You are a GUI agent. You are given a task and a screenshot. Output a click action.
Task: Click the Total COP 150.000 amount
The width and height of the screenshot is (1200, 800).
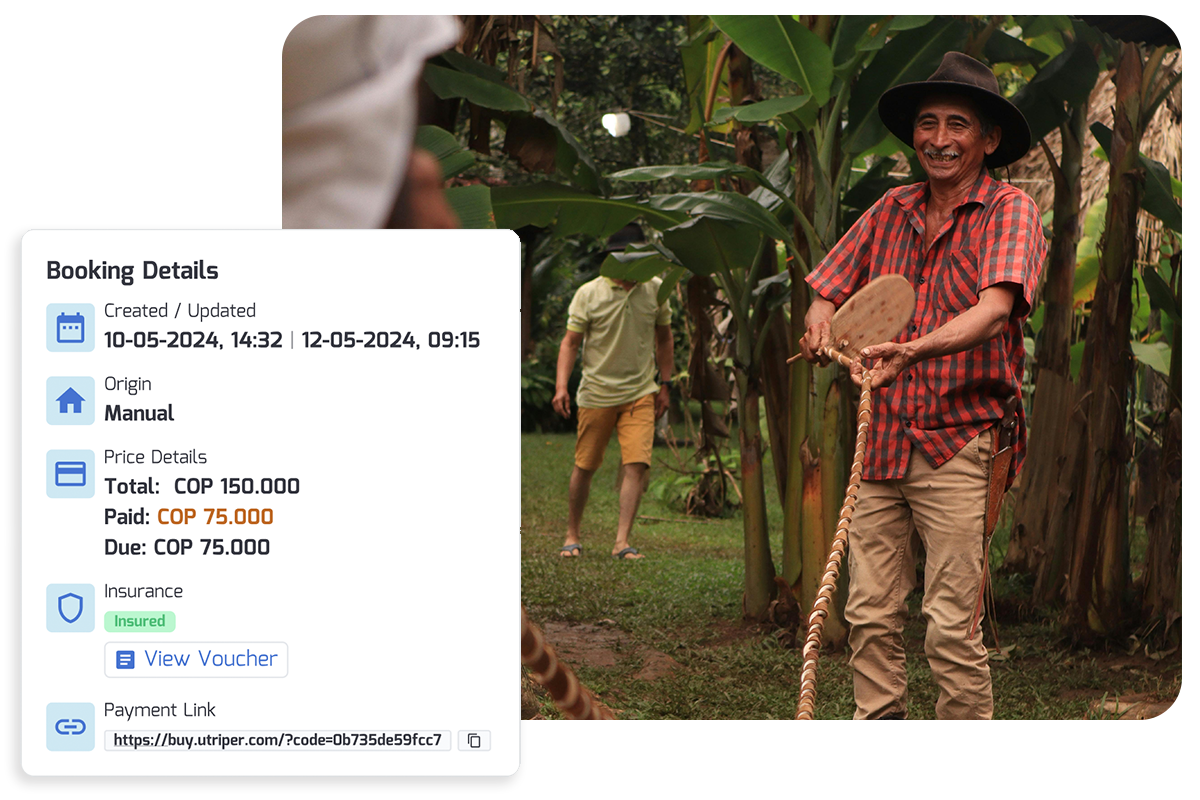[x=237, y=487]
